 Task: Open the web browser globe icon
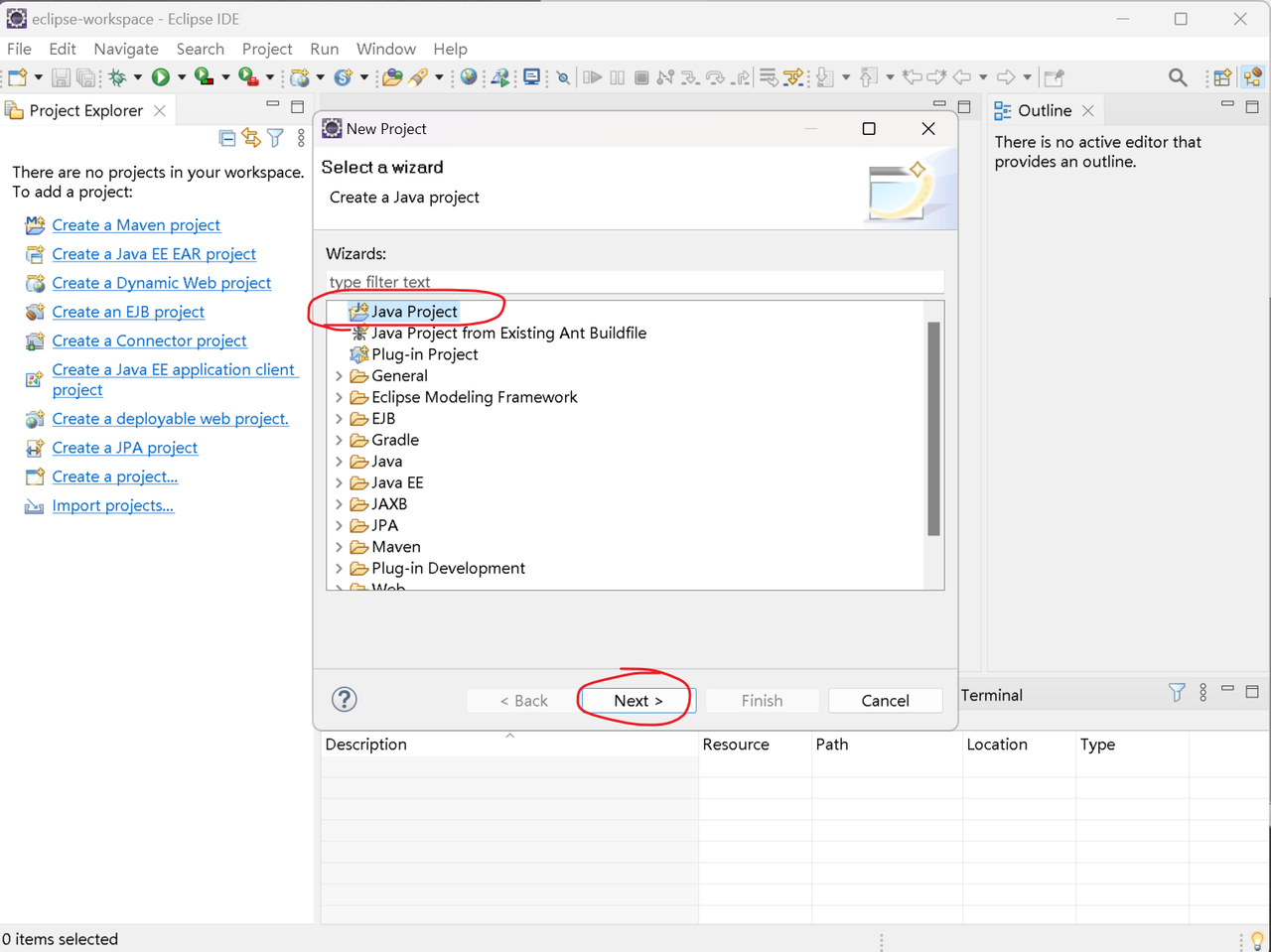click(x=469, y=77)
